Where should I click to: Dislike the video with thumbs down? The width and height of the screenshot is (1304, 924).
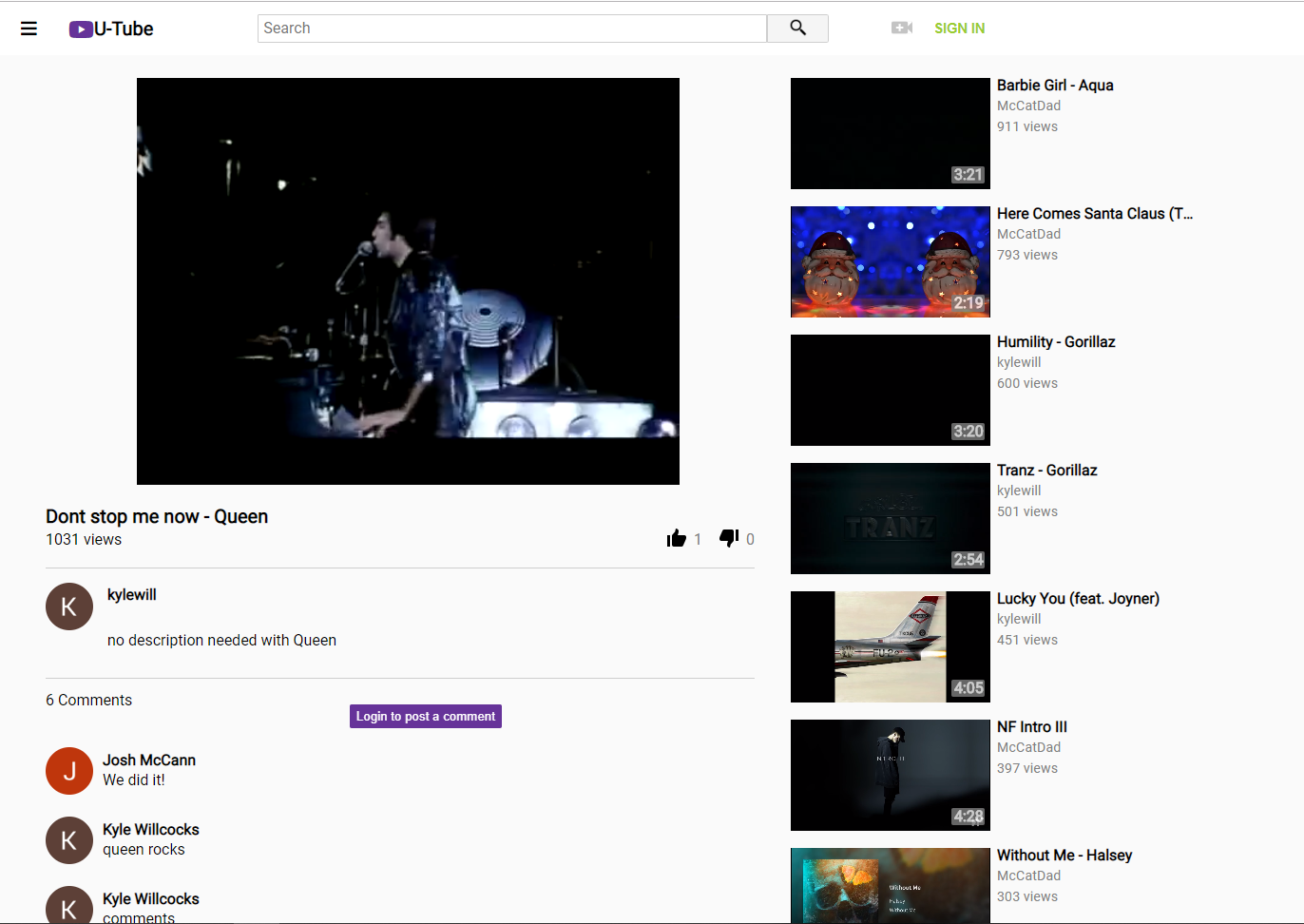[729, 539]
